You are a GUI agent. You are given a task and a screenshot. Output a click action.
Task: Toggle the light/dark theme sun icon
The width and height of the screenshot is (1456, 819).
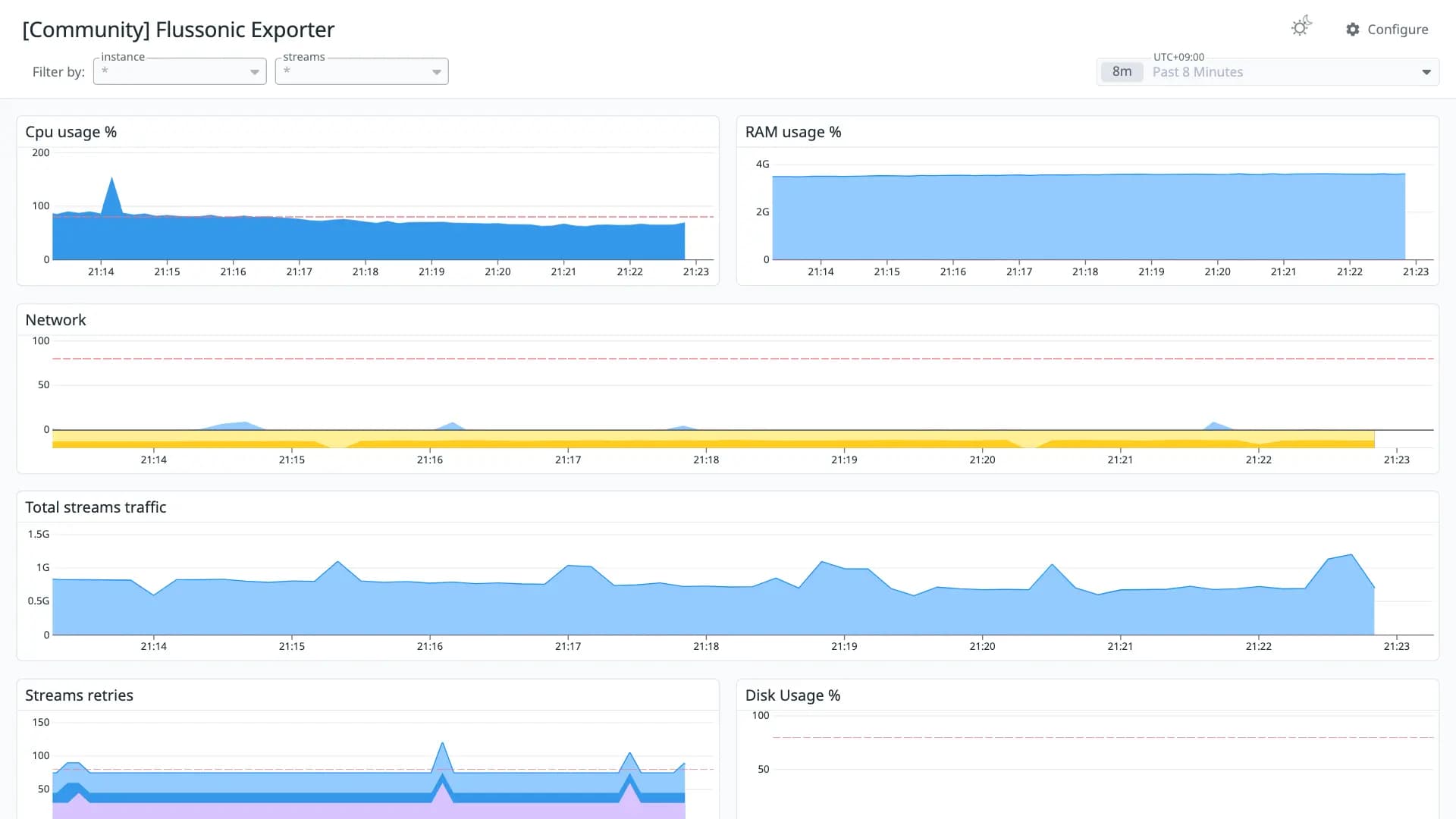tap(1301, 27)
